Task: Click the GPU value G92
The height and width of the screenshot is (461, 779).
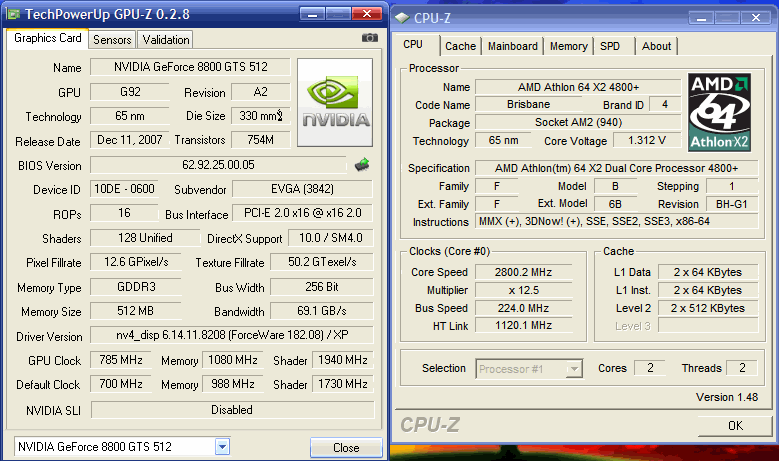Action: [x=130, y=92]
